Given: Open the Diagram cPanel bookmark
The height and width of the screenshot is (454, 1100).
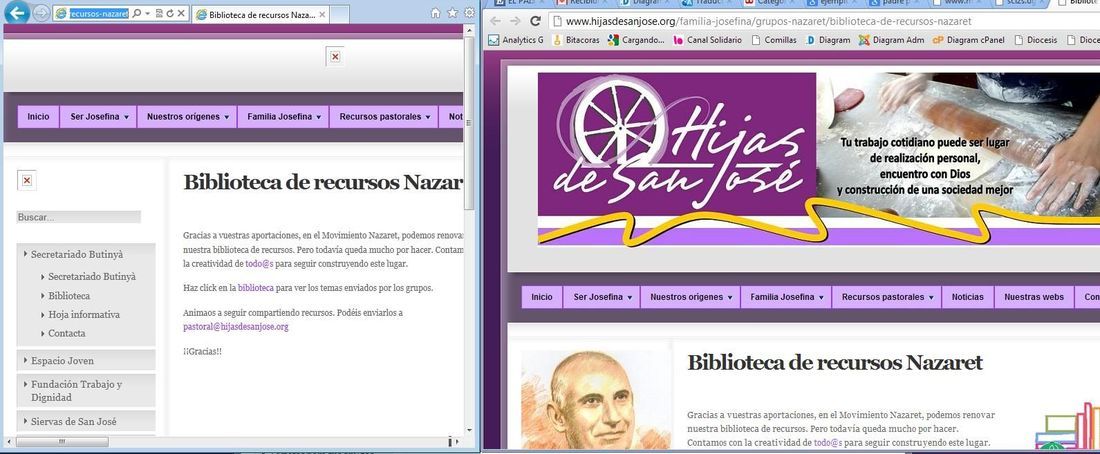Looking at the screenshot, I should point(970,40).
